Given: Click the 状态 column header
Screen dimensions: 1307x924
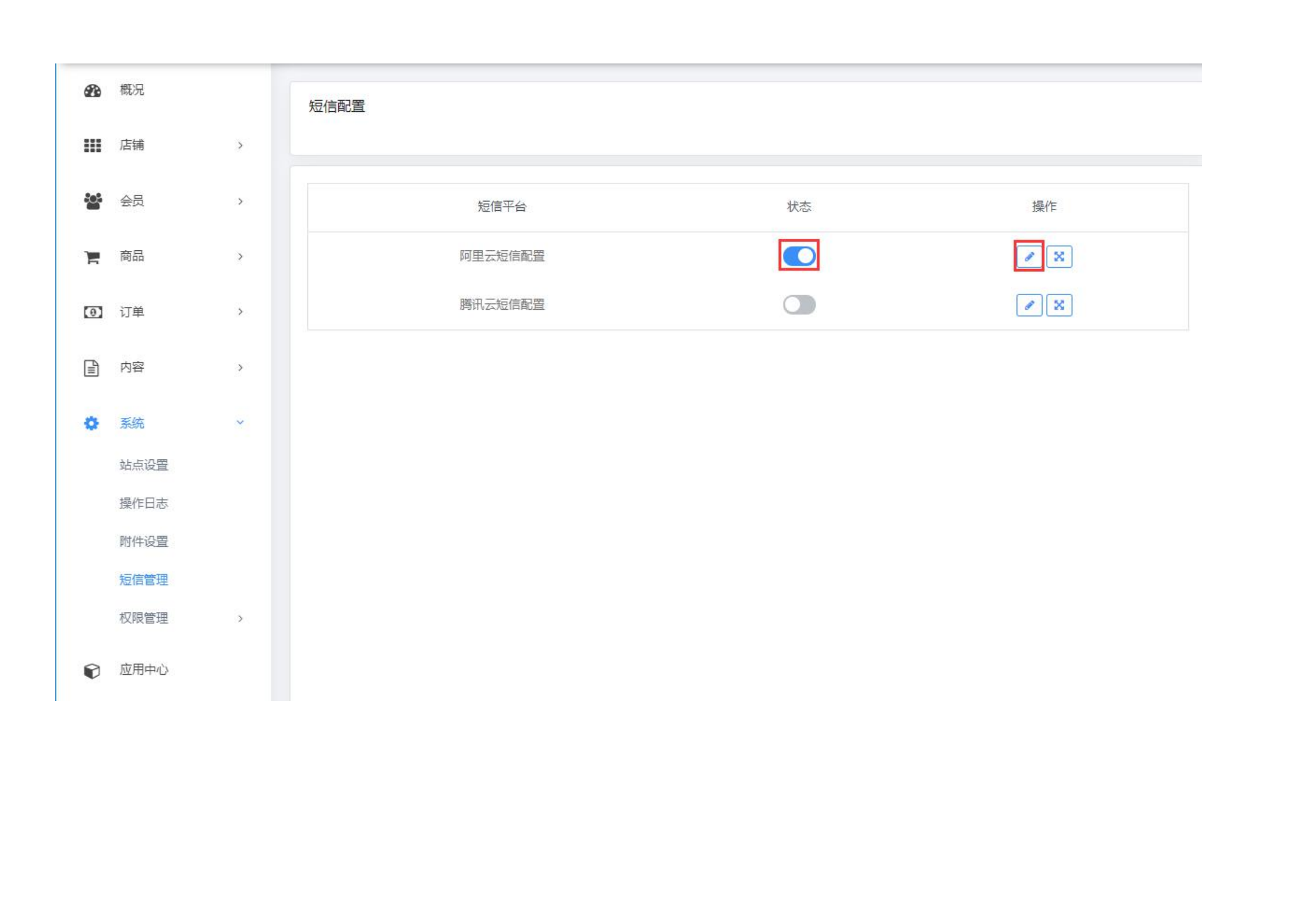Looking at the screenshot, I should pyautogui.click(x=799, y=207).
